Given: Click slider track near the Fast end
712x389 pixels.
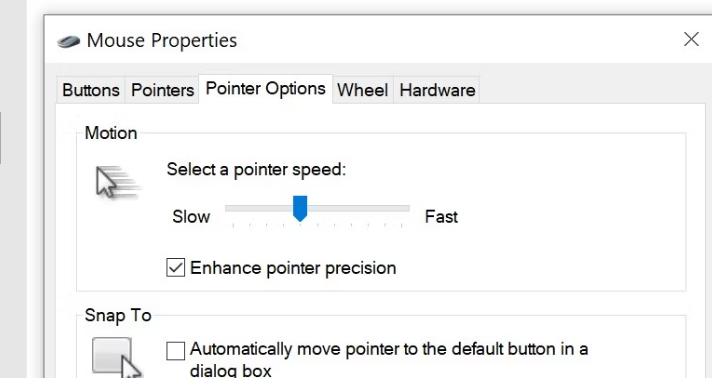Looking at the screenshot, I should point(395,208).
